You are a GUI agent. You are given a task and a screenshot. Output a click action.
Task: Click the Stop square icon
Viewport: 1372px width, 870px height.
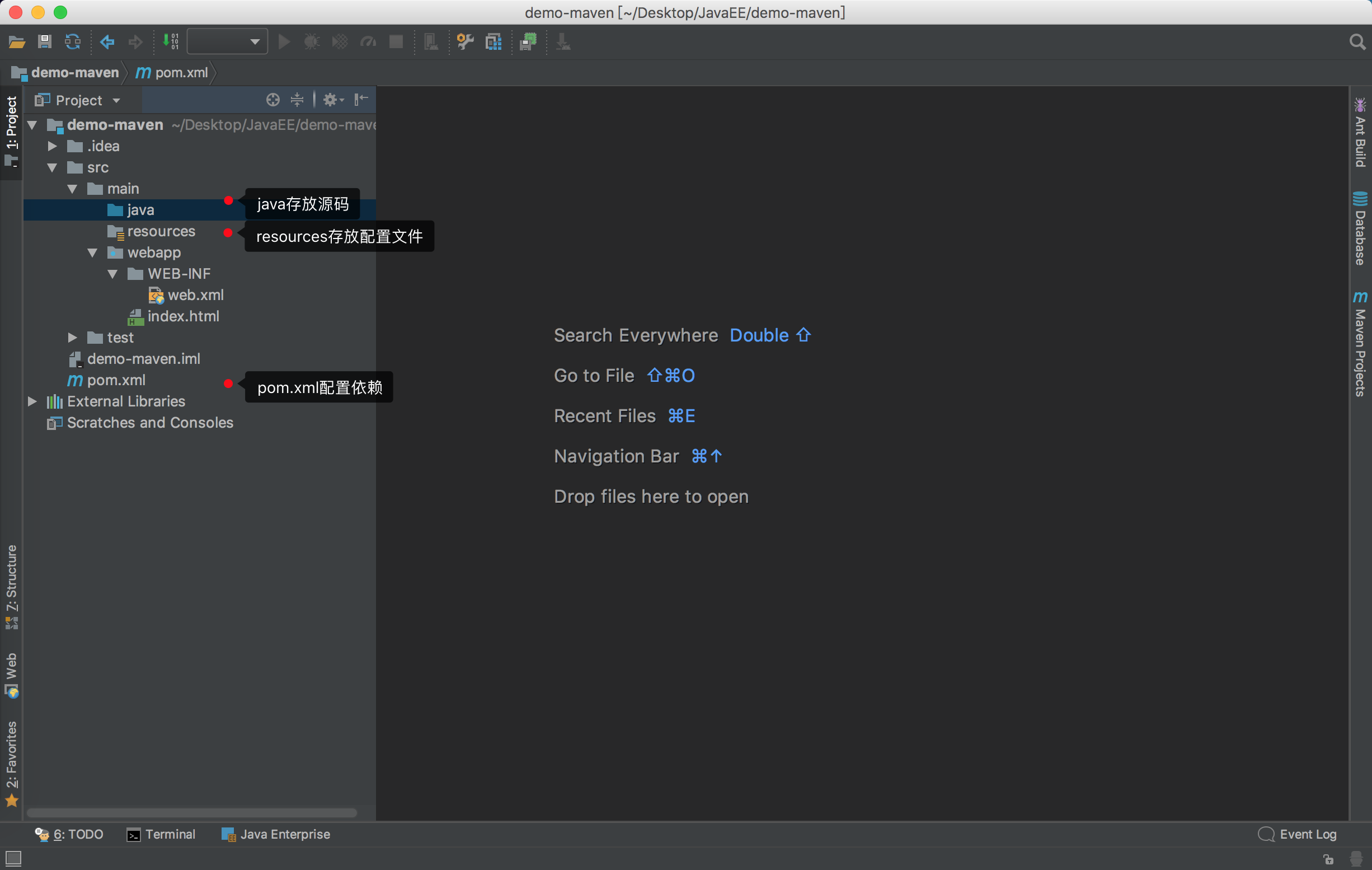coord(396,41)
